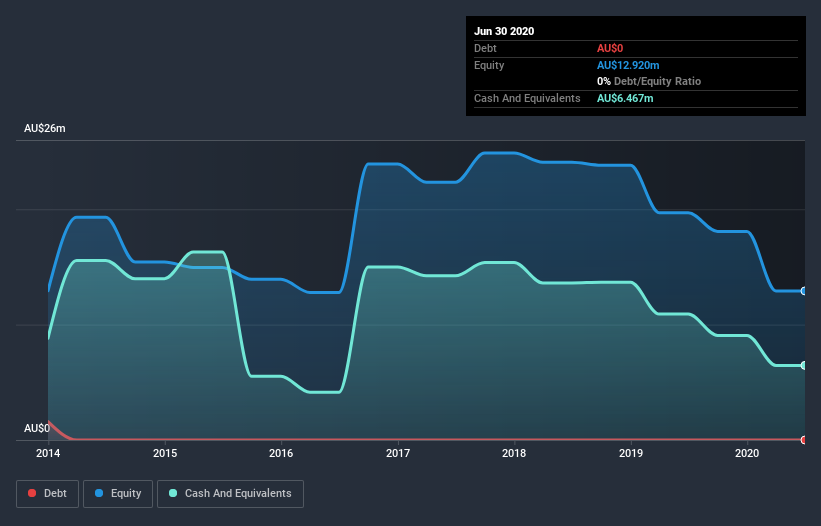Viewport: 821px width, 526px height.
Task: Click the Equity label in tooltip
Action: point(489,65)
